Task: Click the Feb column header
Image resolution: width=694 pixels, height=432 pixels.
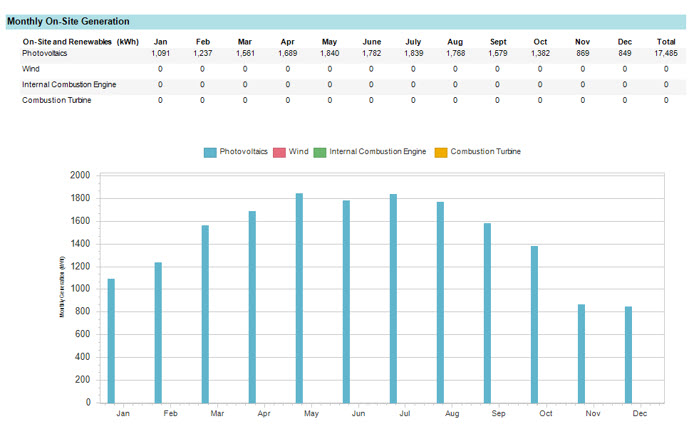Action: click(x=203, y=42)
